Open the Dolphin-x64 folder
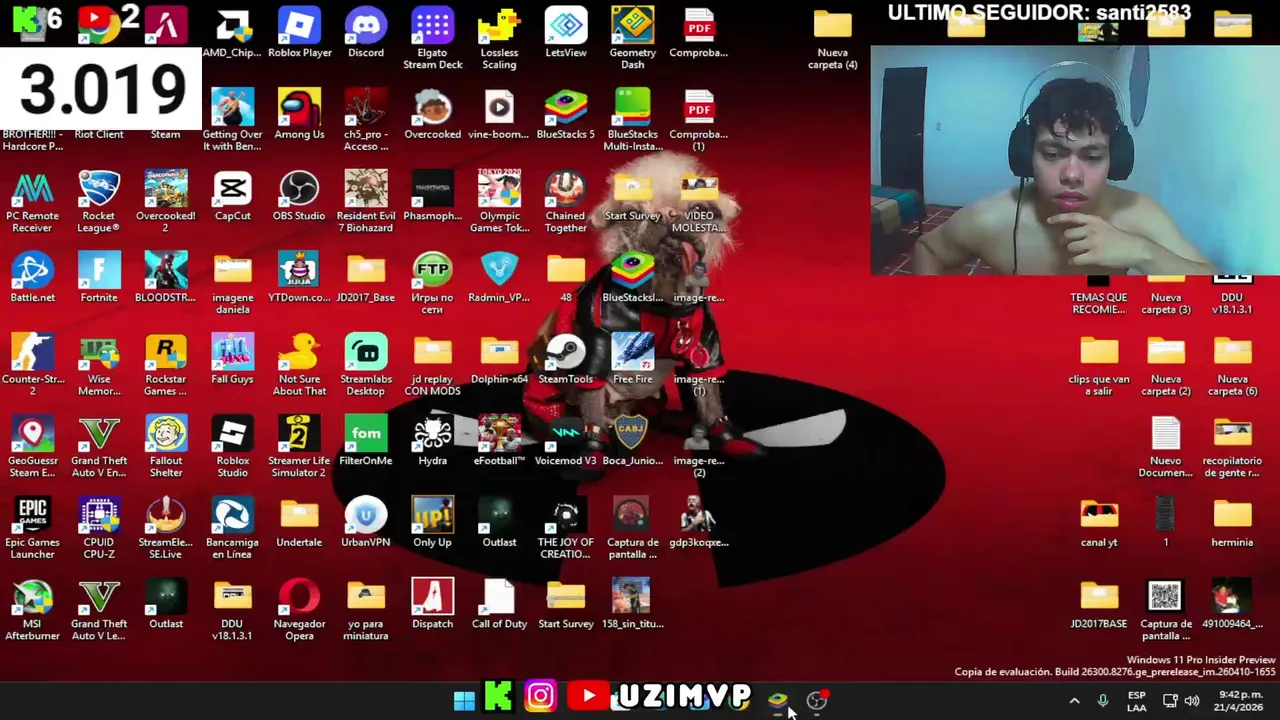Image resolution: width=1280 pixels, height=720 pixels. click(499, 360)
